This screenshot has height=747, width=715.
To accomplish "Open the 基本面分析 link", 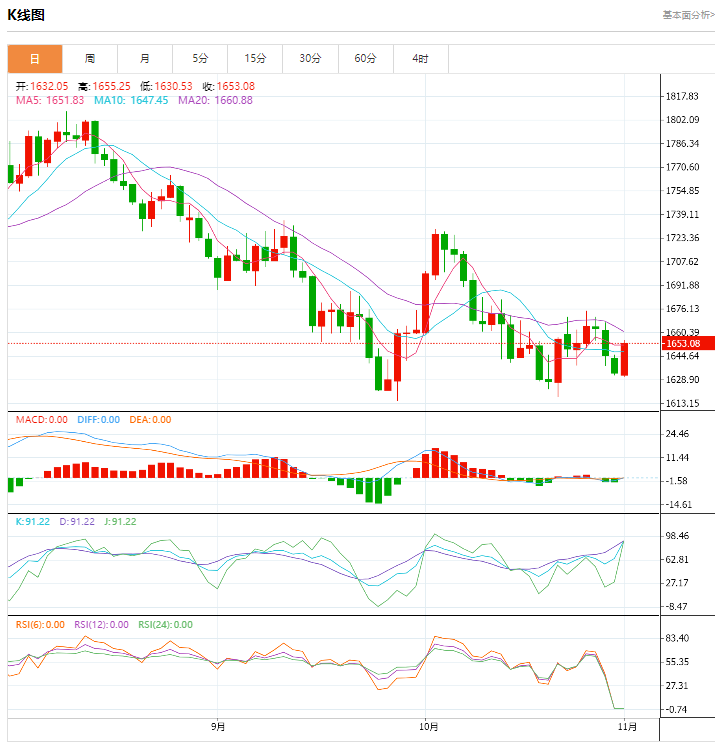I will click(687, 15).
